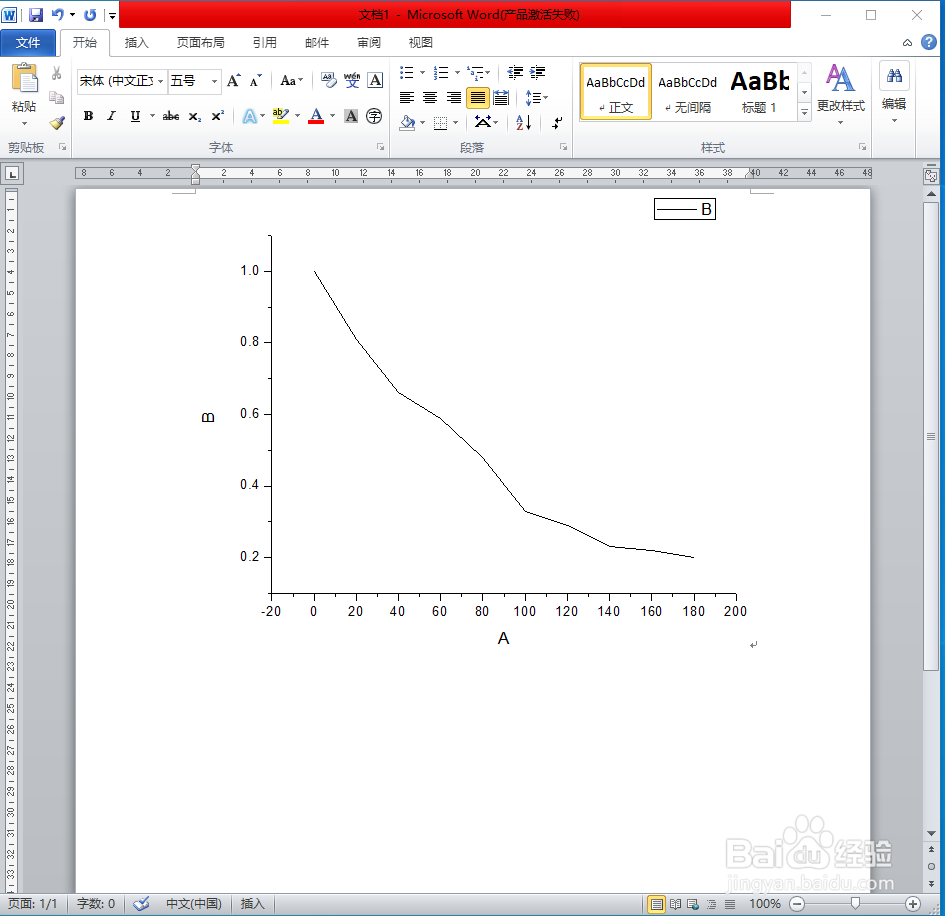Open the 更改样式 Change Styles button
Viewport: 945px width, 916px height.
click(840, 95)
